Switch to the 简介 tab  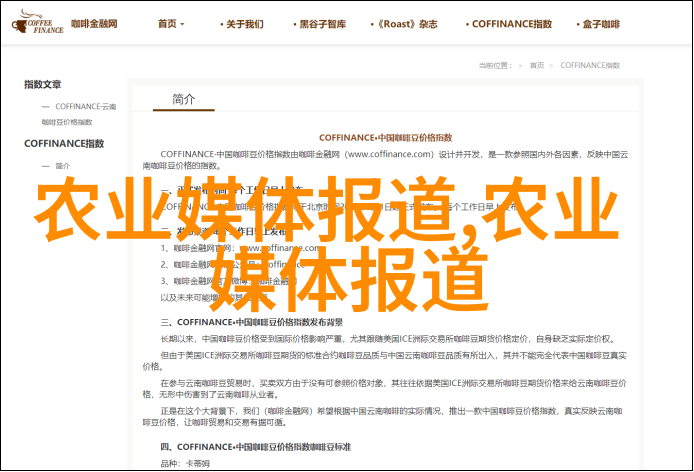pyautogui.click(x=184, y=99)
